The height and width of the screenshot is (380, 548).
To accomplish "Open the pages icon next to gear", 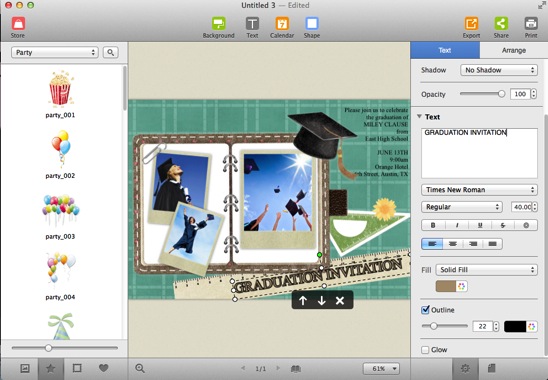I will (491, 368).
